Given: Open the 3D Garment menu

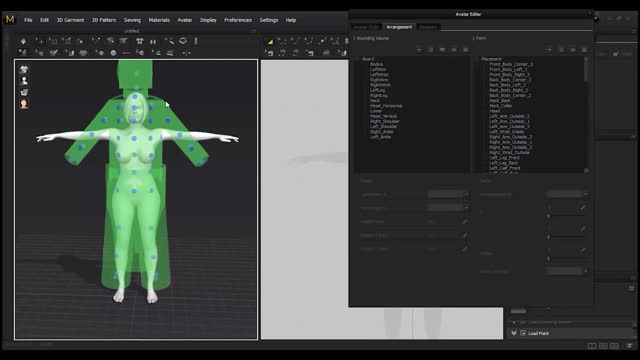Looking at the screenshot, I should 70,20.
